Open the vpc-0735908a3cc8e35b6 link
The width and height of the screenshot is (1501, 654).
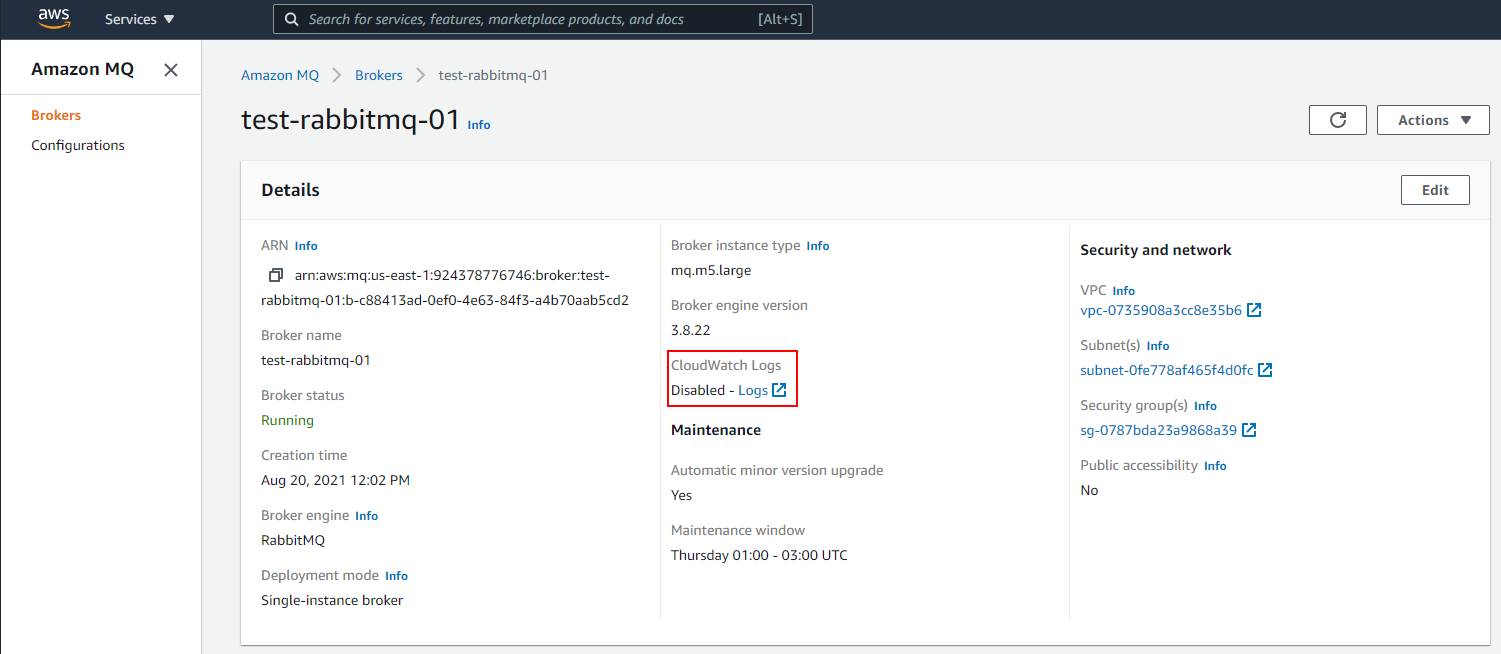(x=1161, y=310)
